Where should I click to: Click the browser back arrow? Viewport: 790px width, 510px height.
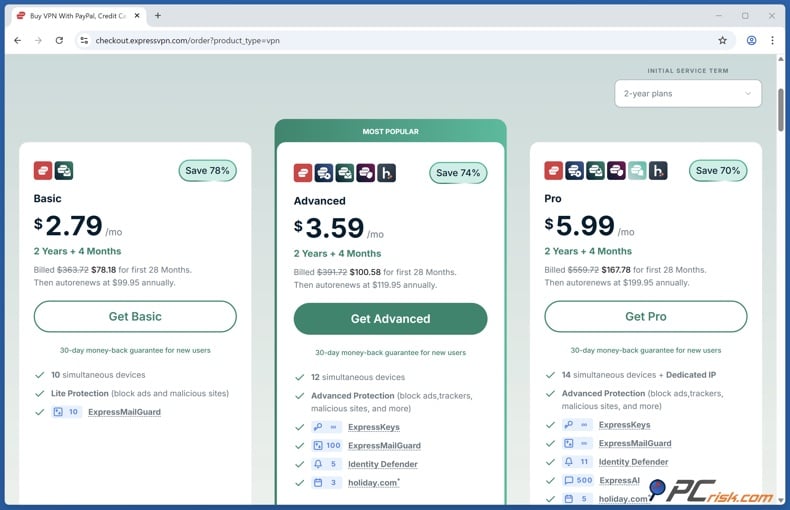[18, 40]
